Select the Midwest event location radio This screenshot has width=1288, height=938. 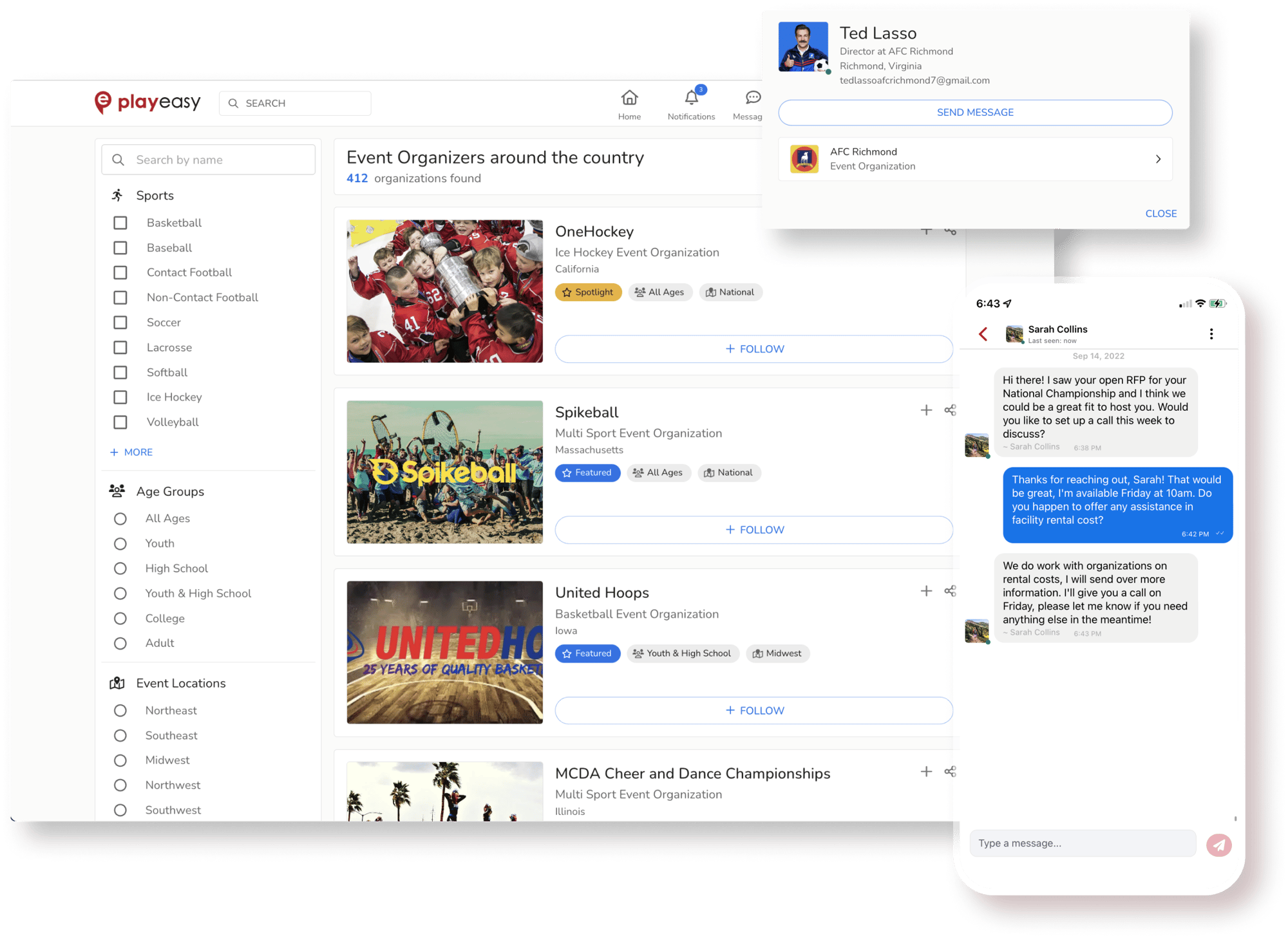coord(120,760)
